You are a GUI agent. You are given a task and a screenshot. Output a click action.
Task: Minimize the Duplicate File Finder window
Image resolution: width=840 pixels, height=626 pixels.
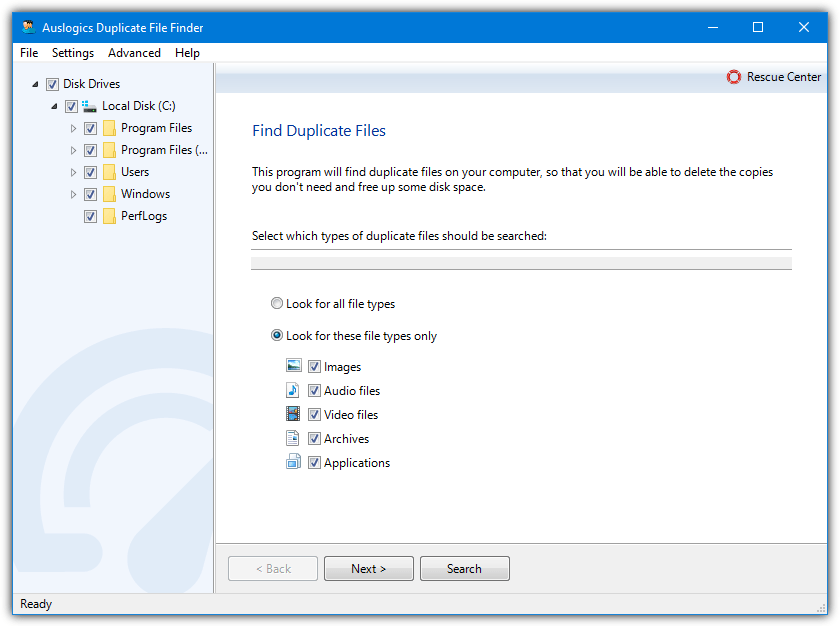[x=712, y=27]
